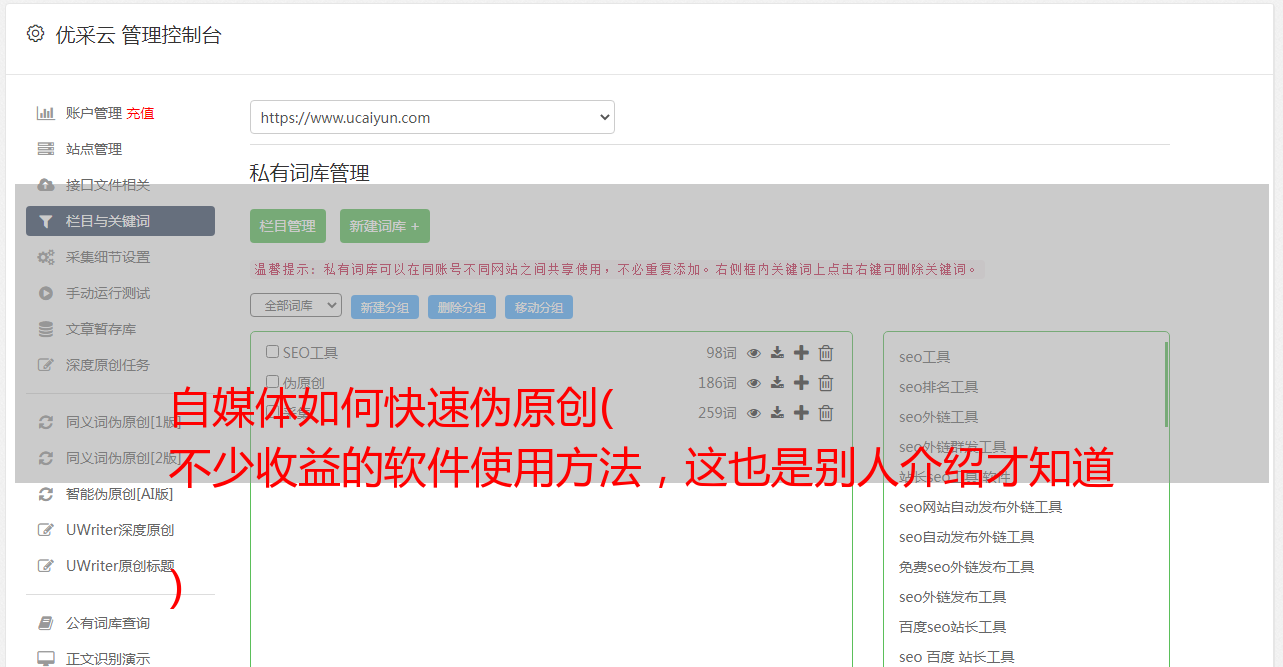This screenshot has width=1283, height=667.
Task: Open the 全部词库 group dropdown
Action: [296, 306]
